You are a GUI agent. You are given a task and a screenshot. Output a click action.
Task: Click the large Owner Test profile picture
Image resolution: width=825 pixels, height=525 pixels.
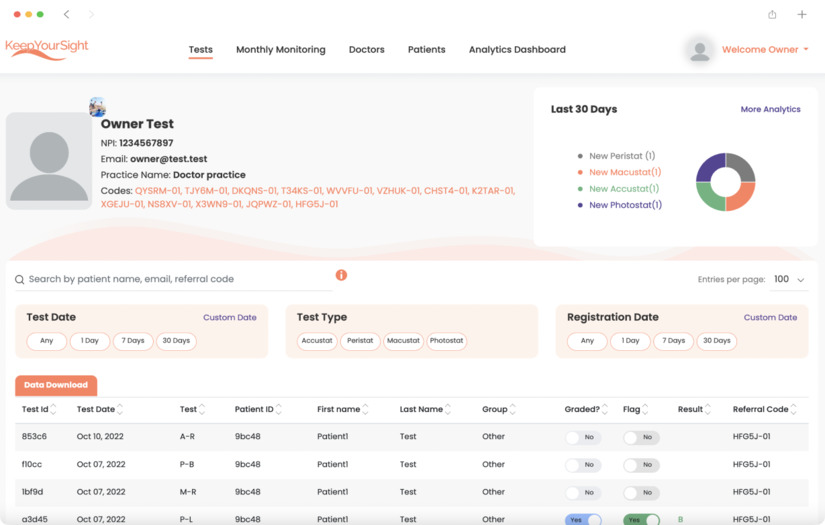49,161
